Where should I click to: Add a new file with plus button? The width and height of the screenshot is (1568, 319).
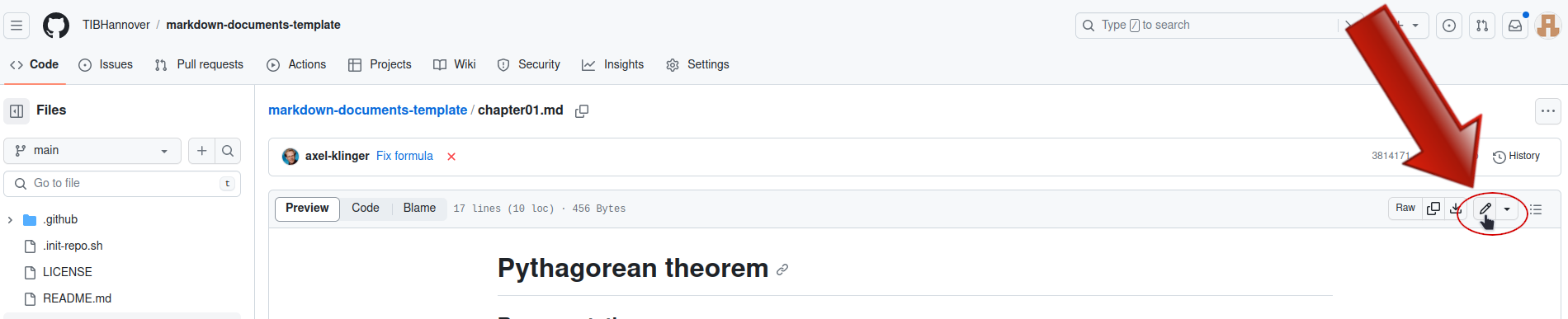[x=201, y=151]
